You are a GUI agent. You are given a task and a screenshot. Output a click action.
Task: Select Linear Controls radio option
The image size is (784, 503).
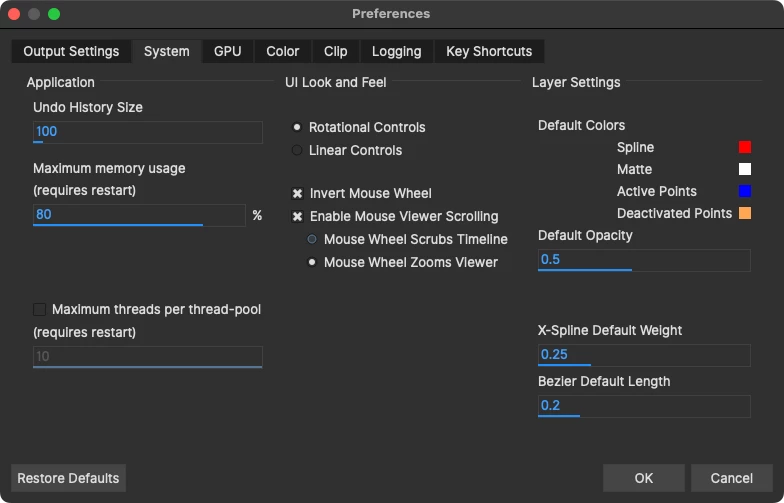tap(297, 150)
